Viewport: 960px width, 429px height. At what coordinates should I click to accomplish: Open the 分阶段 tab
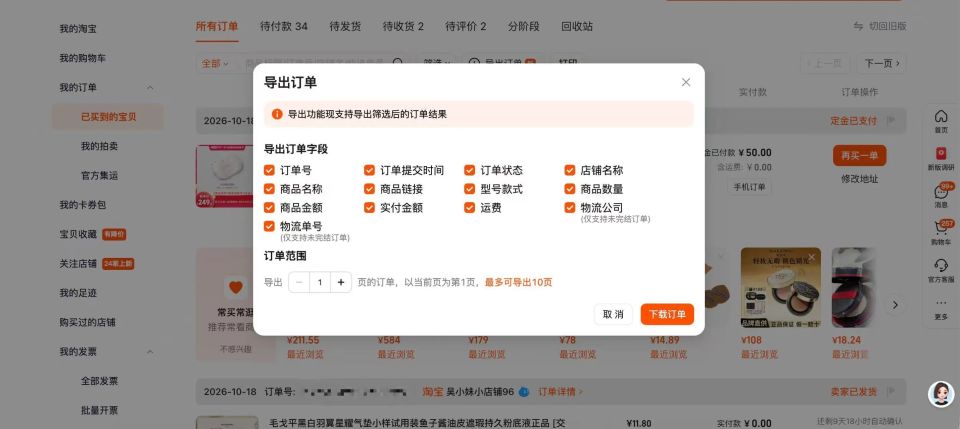523,26
